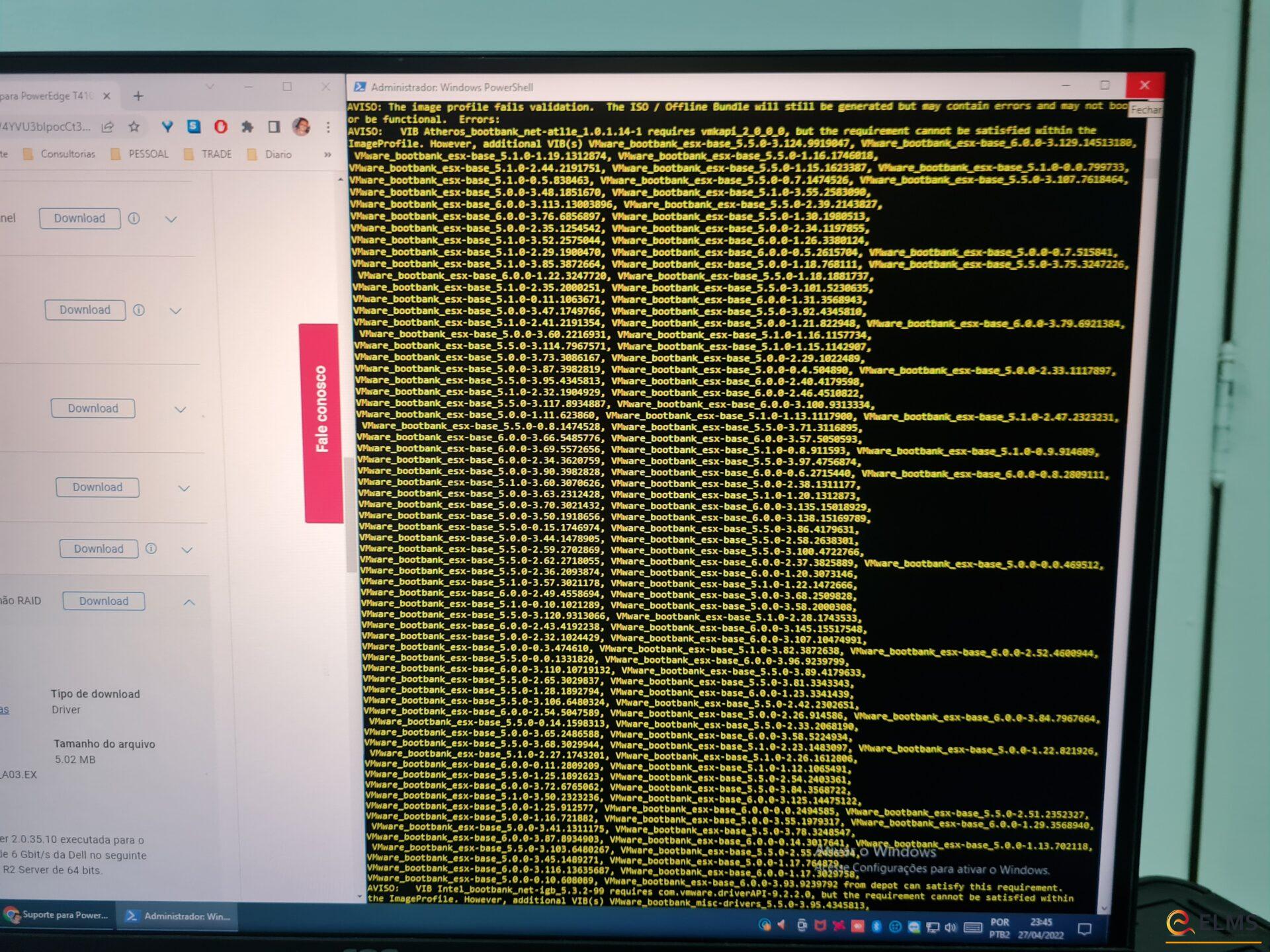1270x952 pixels.
Task: Open the tab search chevron in Chrome
Action: 210,87
